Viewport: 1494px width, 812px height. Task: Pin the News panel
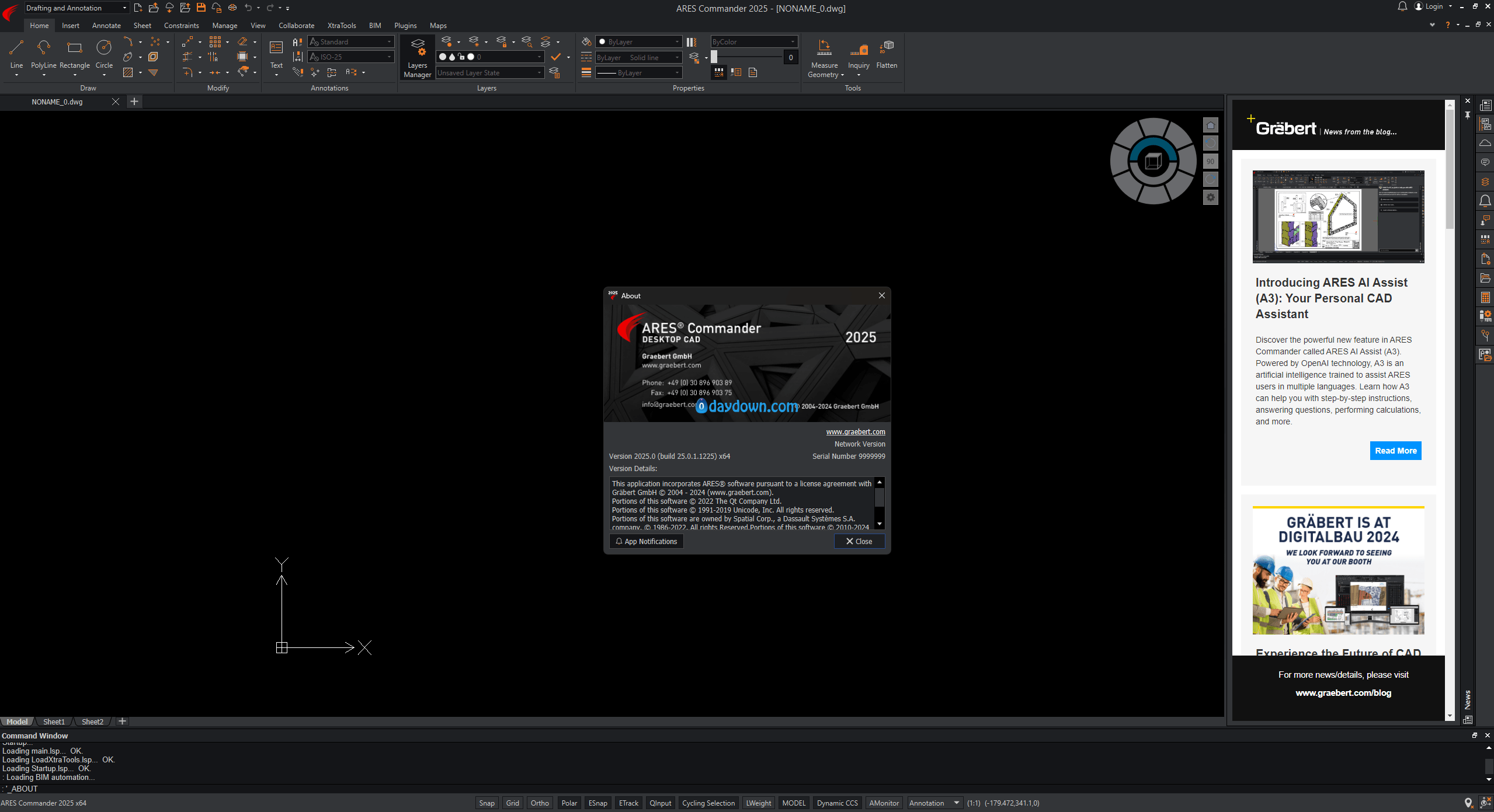[x=1467, y=115]
